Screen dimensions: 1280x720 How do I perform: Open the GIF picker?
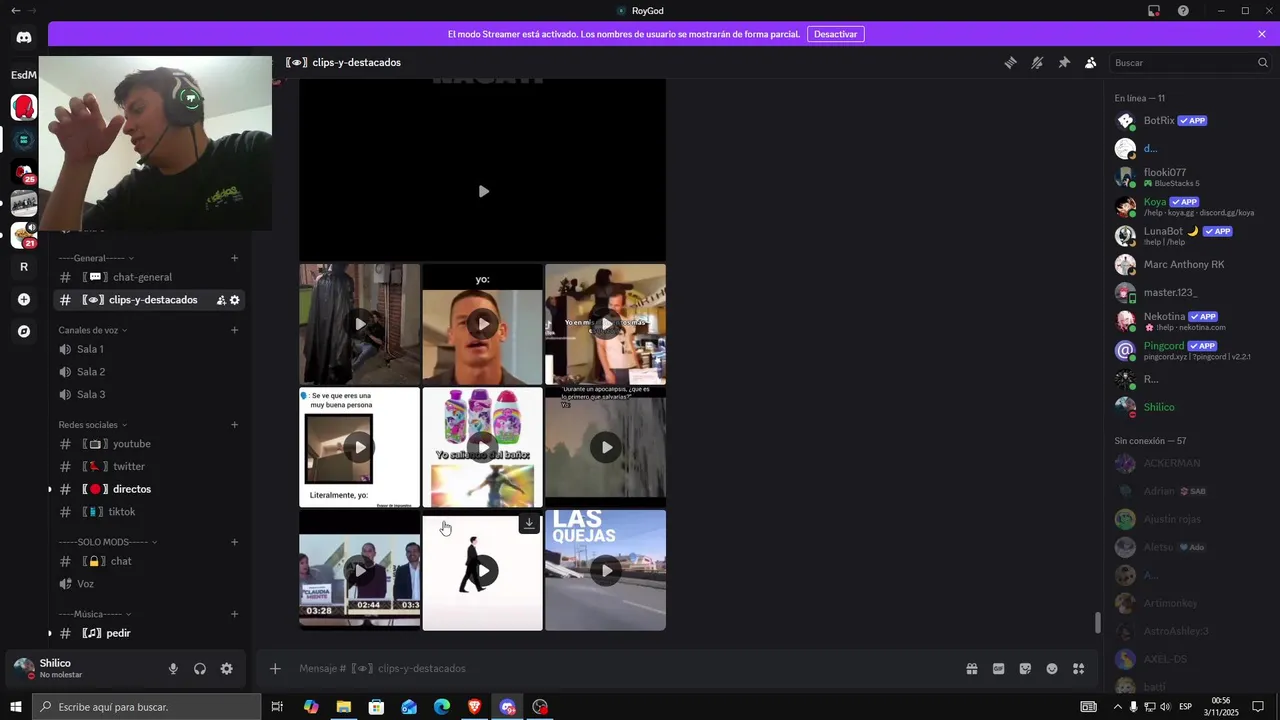point(998,669)
